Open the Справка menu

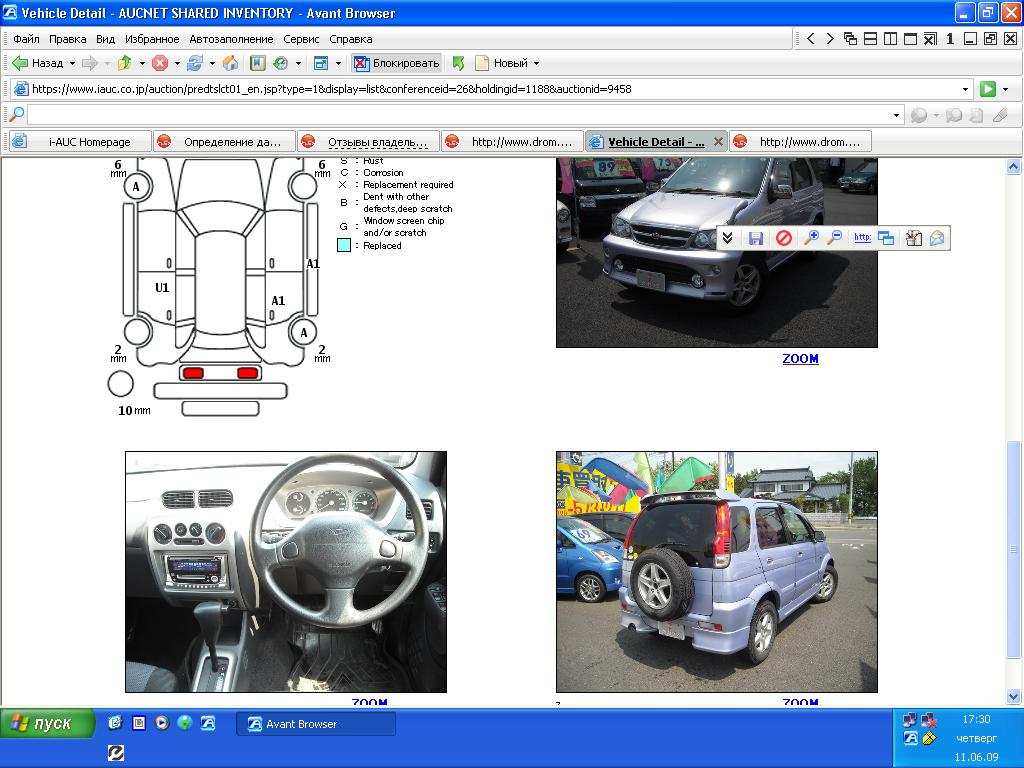[x=351, y=39]
